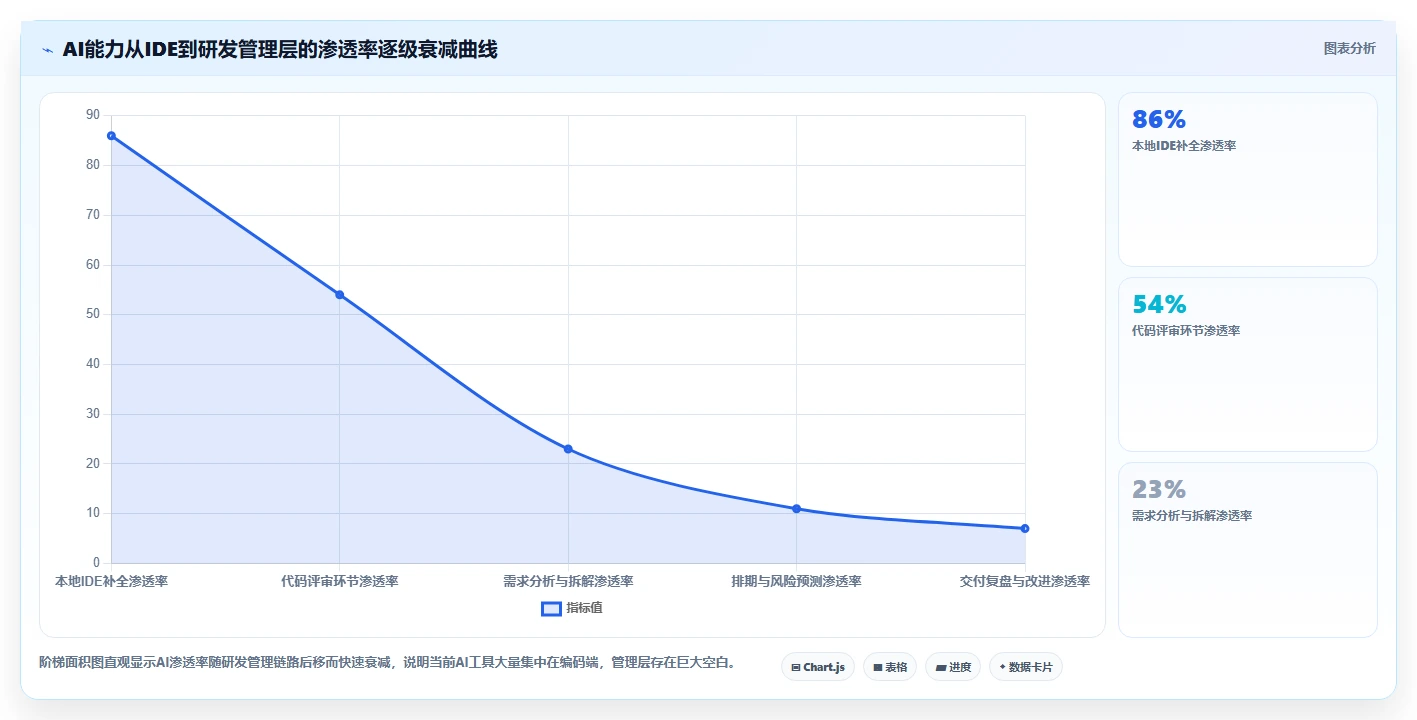Click the x-axis label 本地IDE补全渗透率

click(x=111, y=581)
